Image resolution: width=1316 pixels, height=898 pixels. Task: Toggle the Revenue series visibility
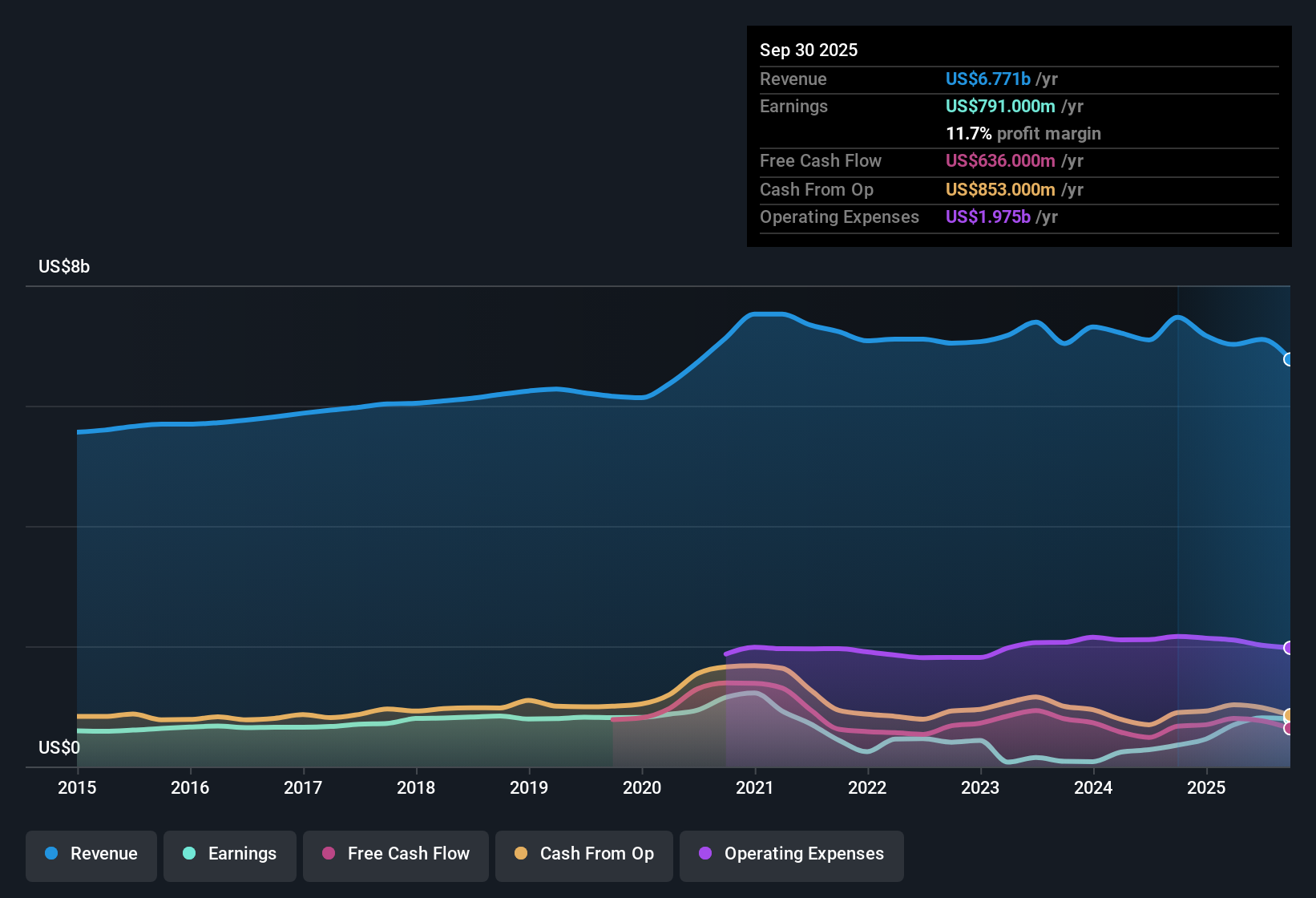point(91,854)
